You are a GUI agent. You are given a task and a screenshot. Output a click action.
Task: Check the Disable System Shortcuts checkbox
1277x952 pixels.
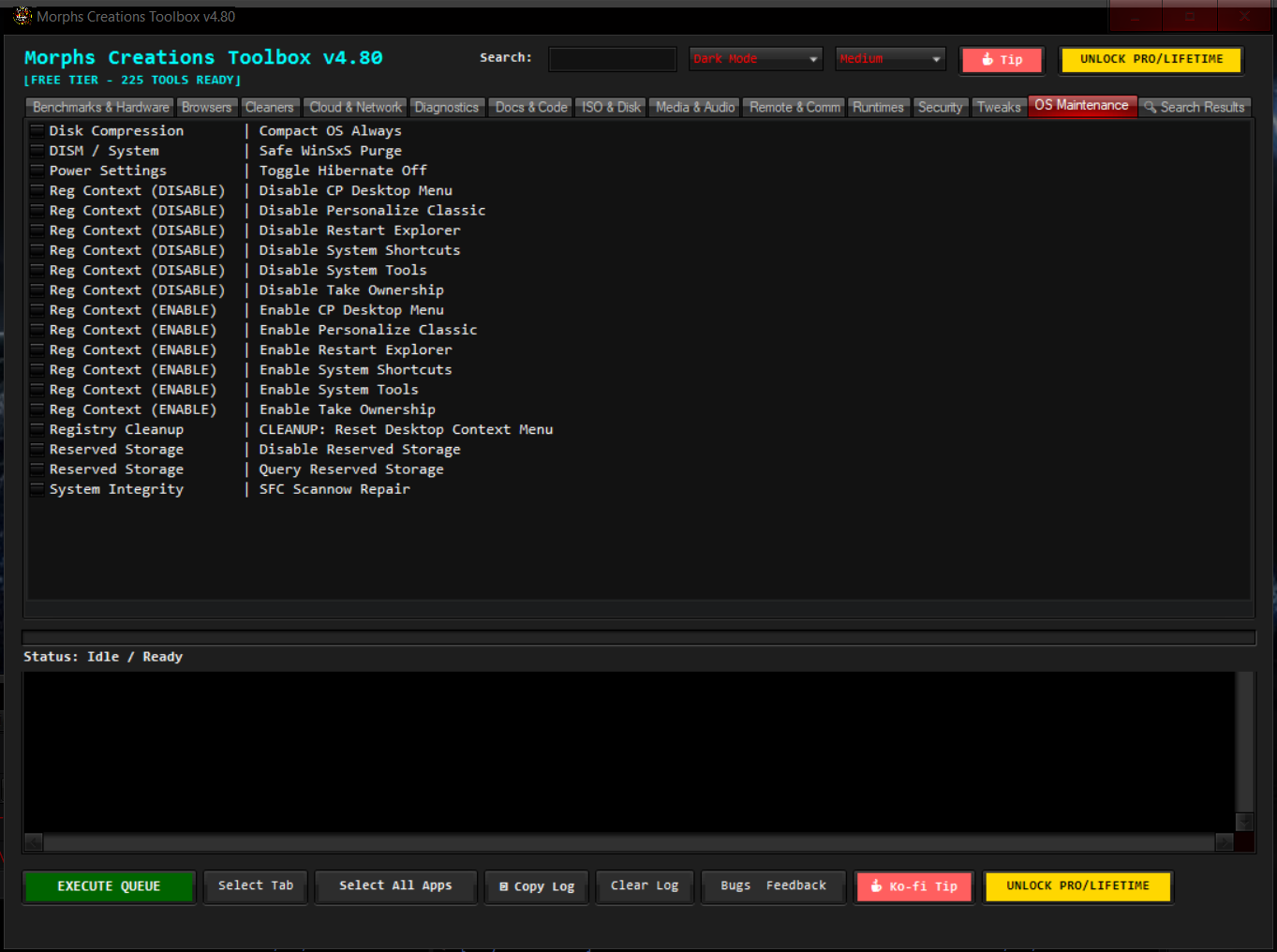click(x=37, y=250)
